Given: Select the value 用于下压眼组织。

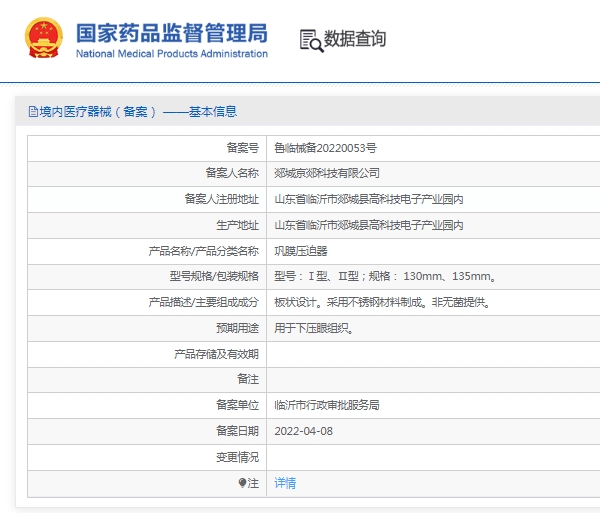Looking at the screenshot, I should (x=314, y=328).
